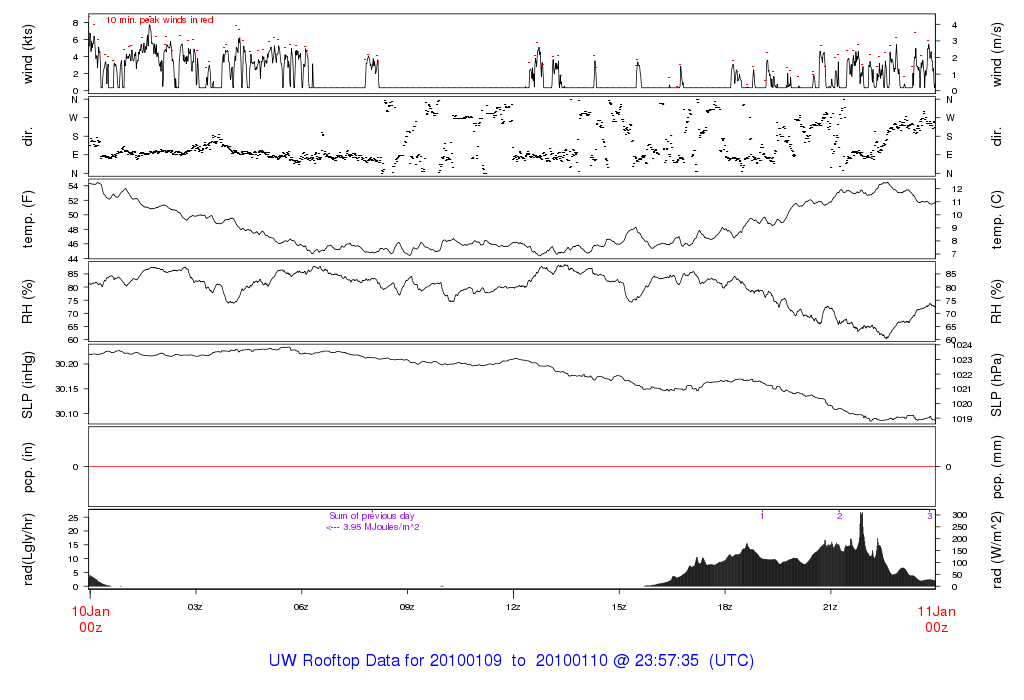
Task: Click the 'Sum of previous day' annotation
Action: pos(372,516)
